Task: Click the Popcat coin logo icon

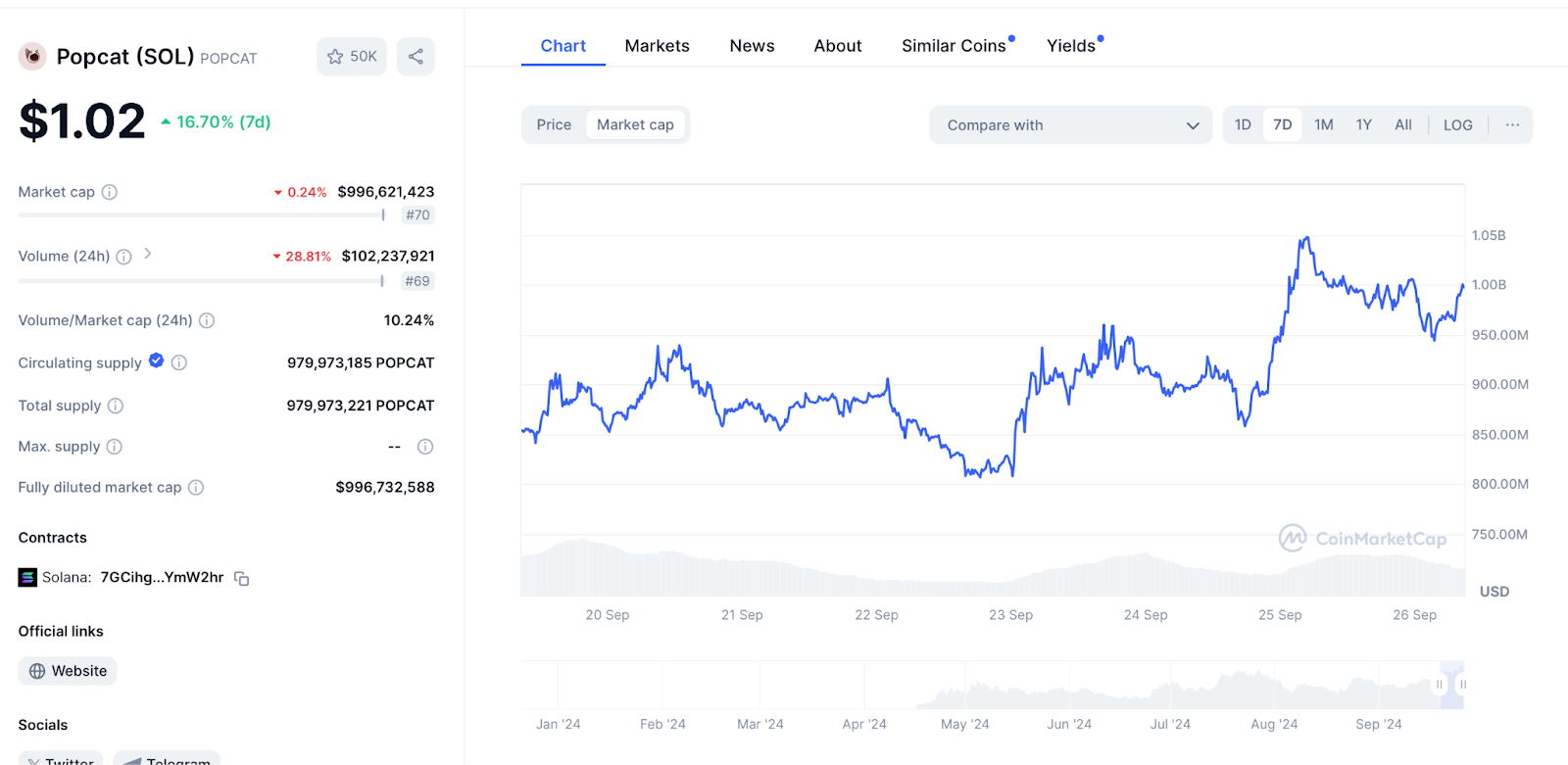Action: (x=32, y=57)
